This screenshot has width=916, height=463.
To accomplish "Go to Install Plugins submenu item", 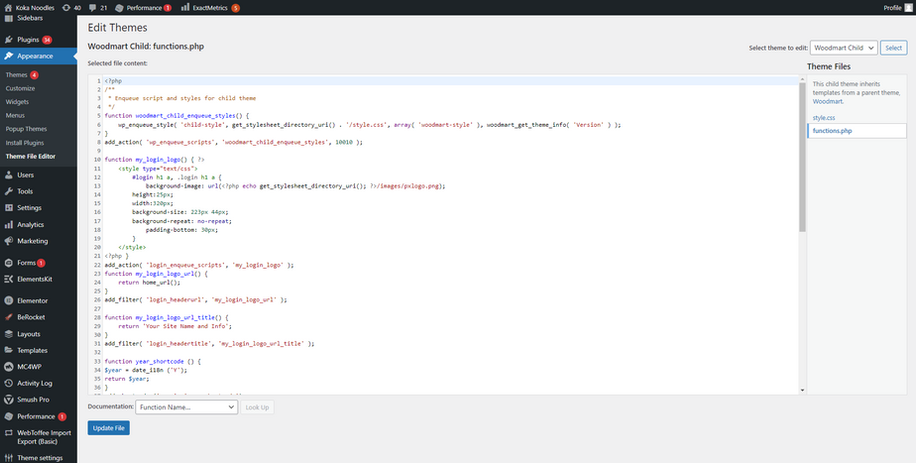I will tap(25, 142).
